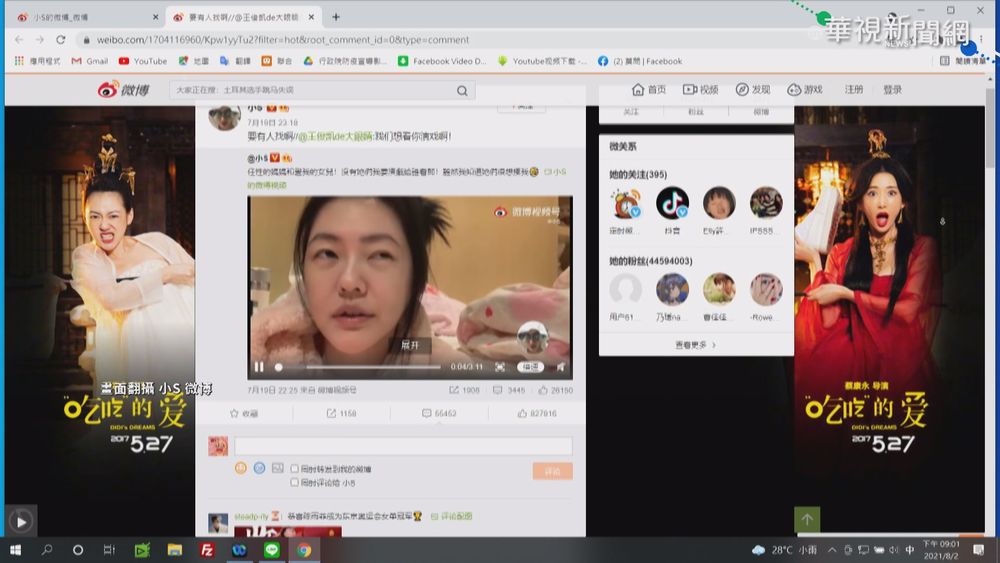Screen dimensions: 1000x563
Task: Go back using the browser back arrow
Action: (19, 40)
